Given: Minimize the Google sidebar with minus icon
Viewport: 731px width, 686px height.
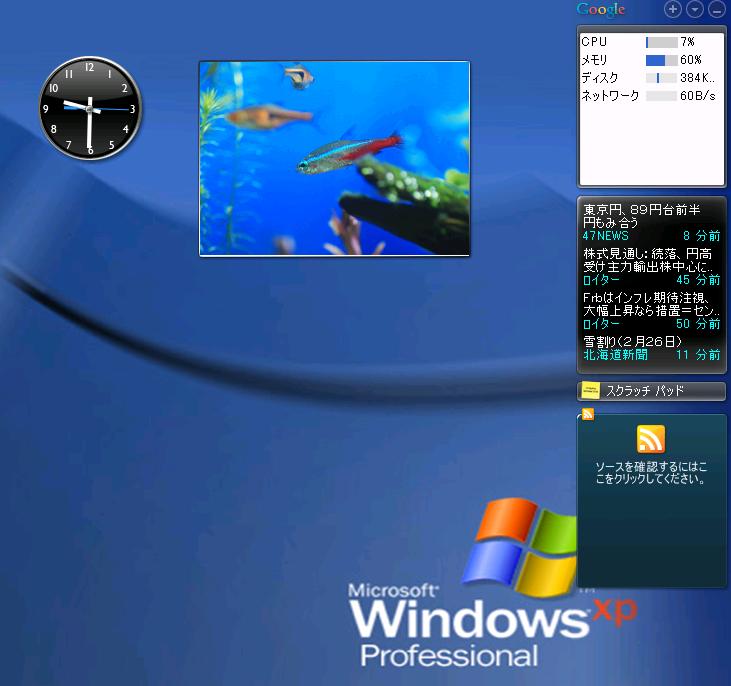Looking at the screenshot, I should coord(717,9).
